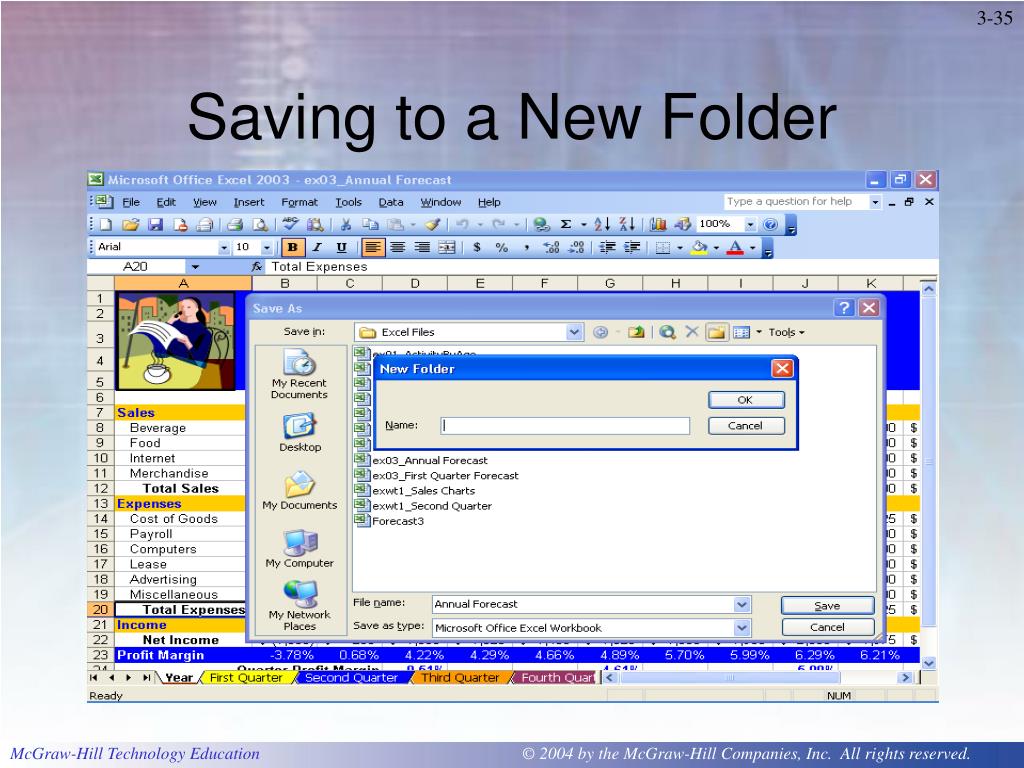Screen dimensions: 1024x768
Task: Click the Cut scissors icon
Action: tap(346, 225)
